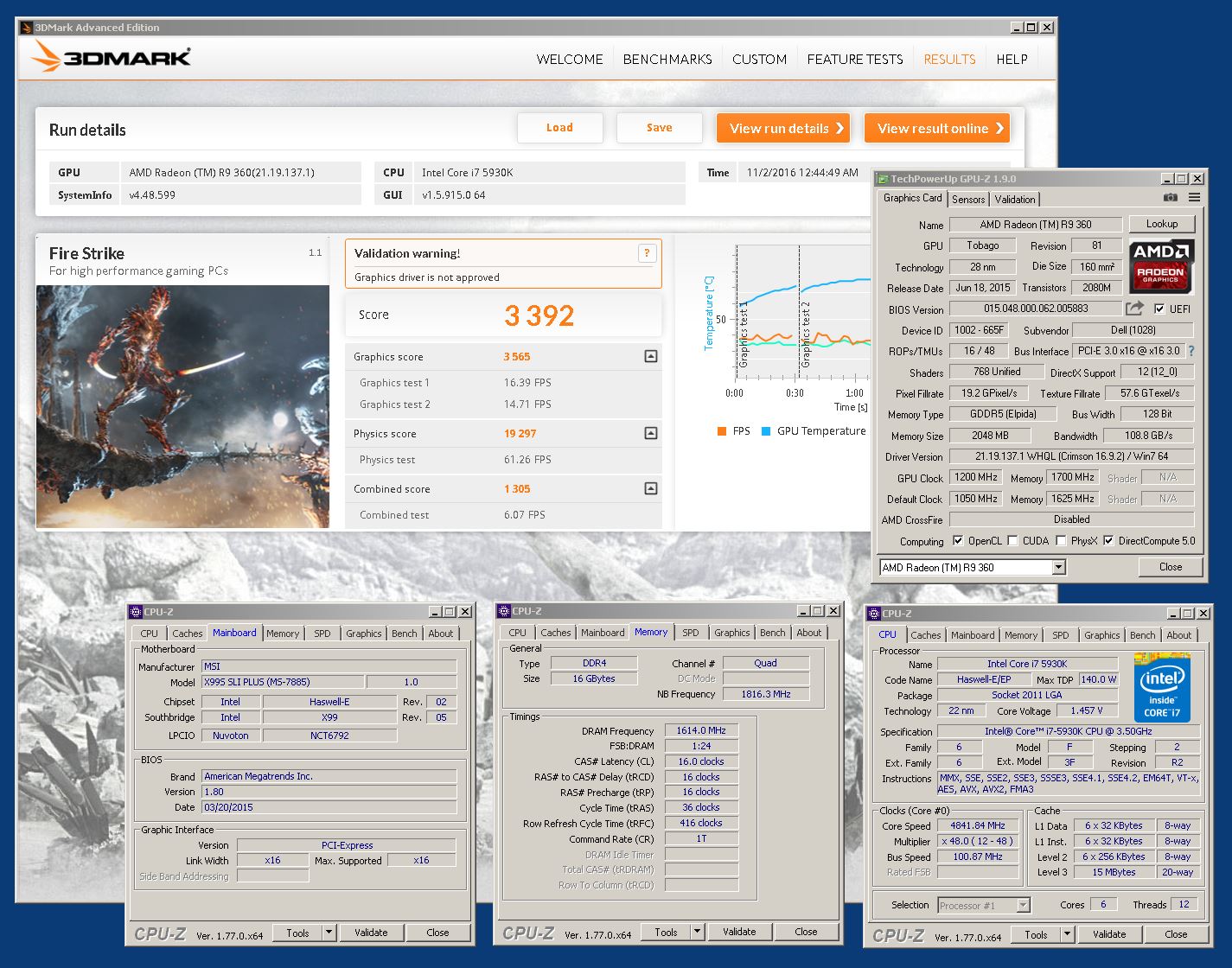Click the Close button in GPU-Z
1232x968 pixels.
(1171, 567)
